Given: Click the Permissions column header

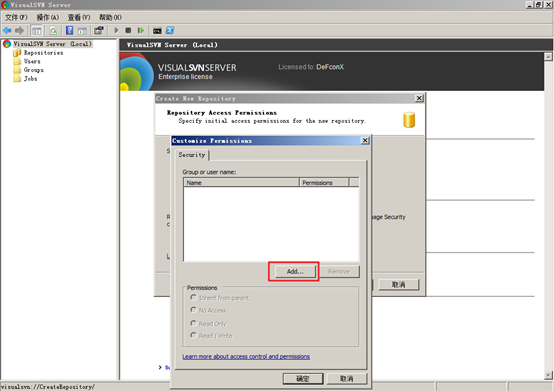Looking at the screenshot, I should 324,183.
